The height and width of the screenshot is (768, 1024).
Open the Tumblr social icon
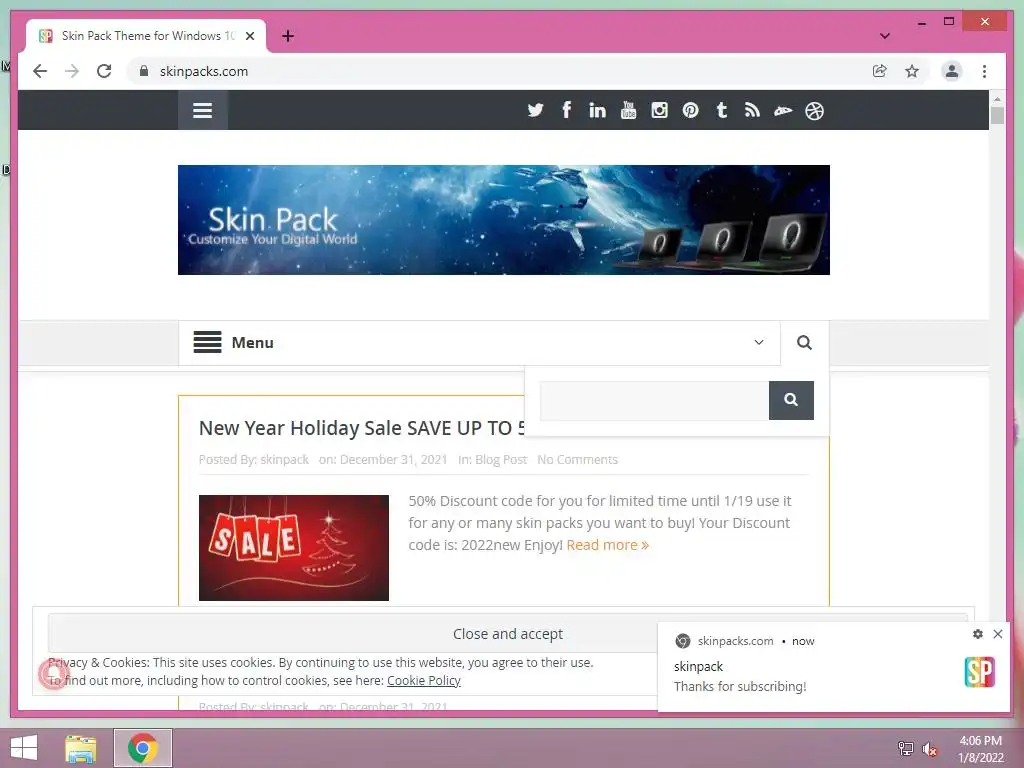722,110
